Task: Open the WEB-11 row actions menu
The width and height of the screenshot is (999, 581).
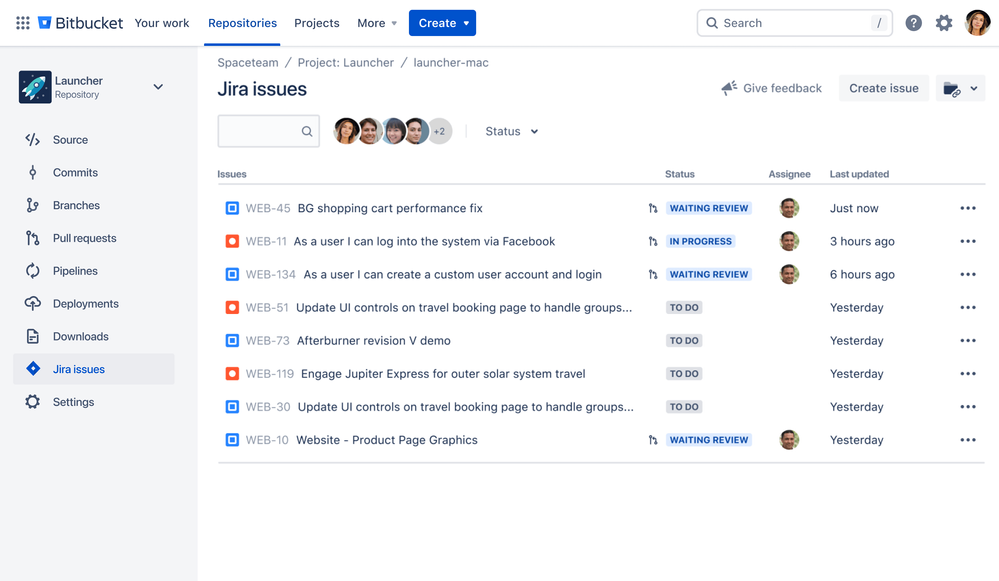Action: coord(967,241)
